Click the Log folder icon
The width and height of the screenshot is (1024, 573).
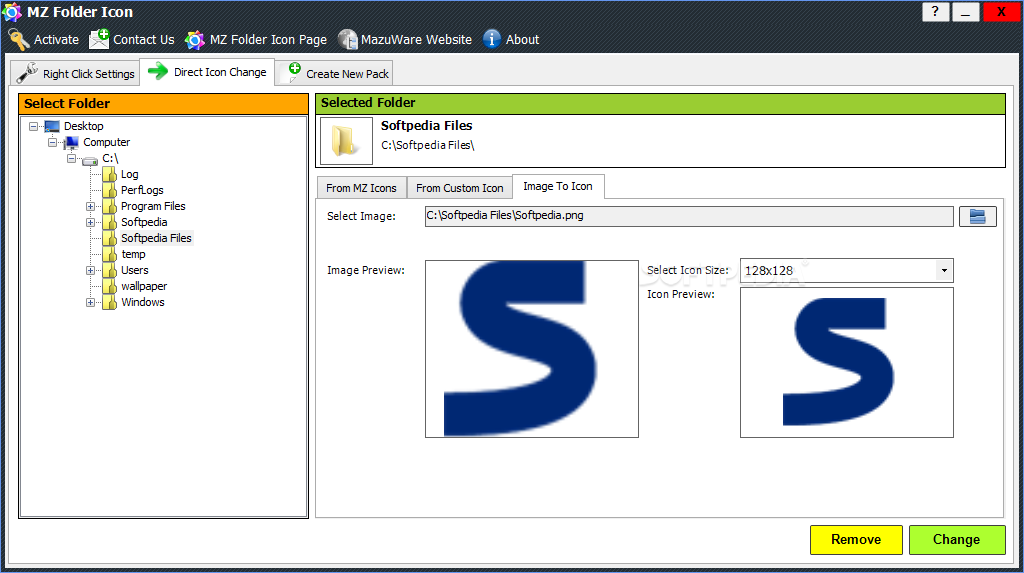pos(110,174)
